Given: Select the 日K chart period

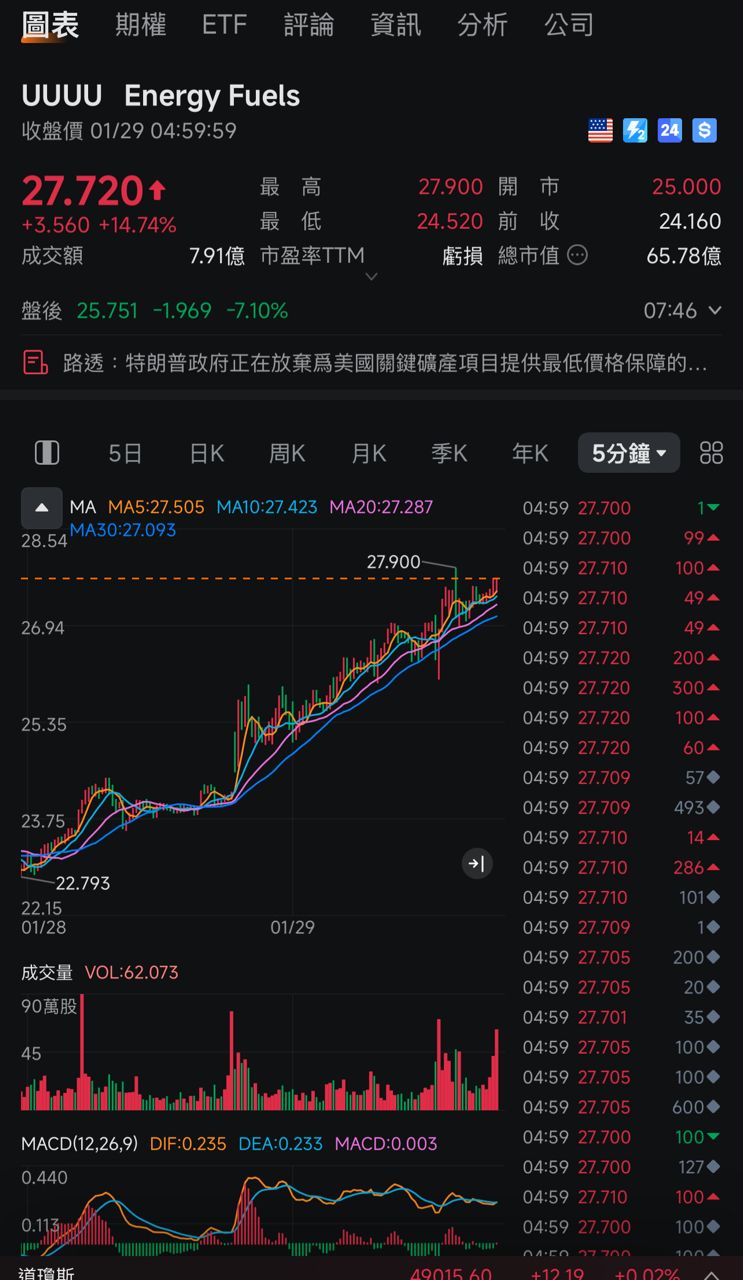Looking at the screenshot, I should pyautogui.click(x=206, y=453).
